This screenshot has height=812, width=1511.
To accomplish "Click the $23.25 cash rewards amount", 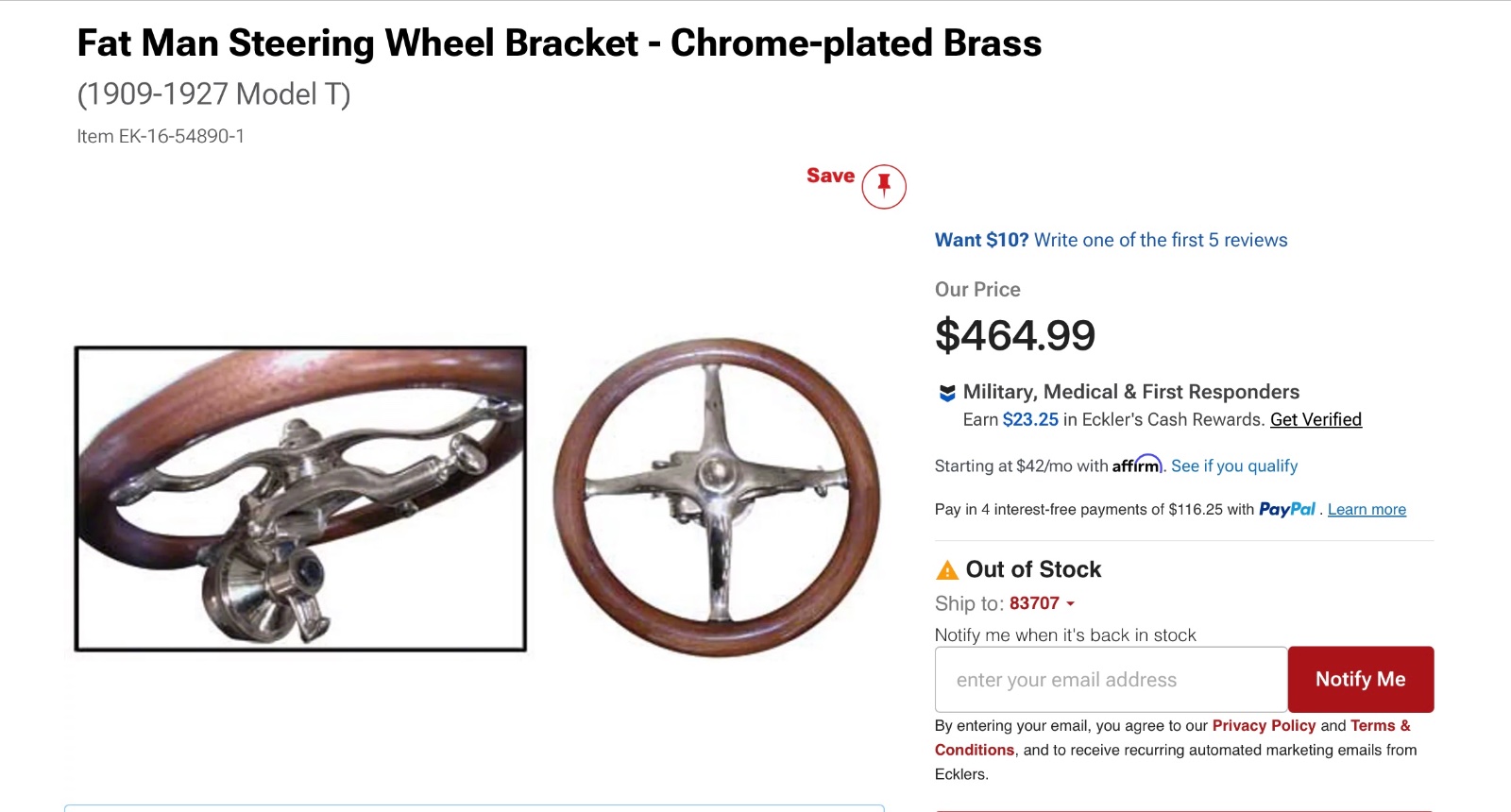I will pyautogui.click(x=1030, y=419).
